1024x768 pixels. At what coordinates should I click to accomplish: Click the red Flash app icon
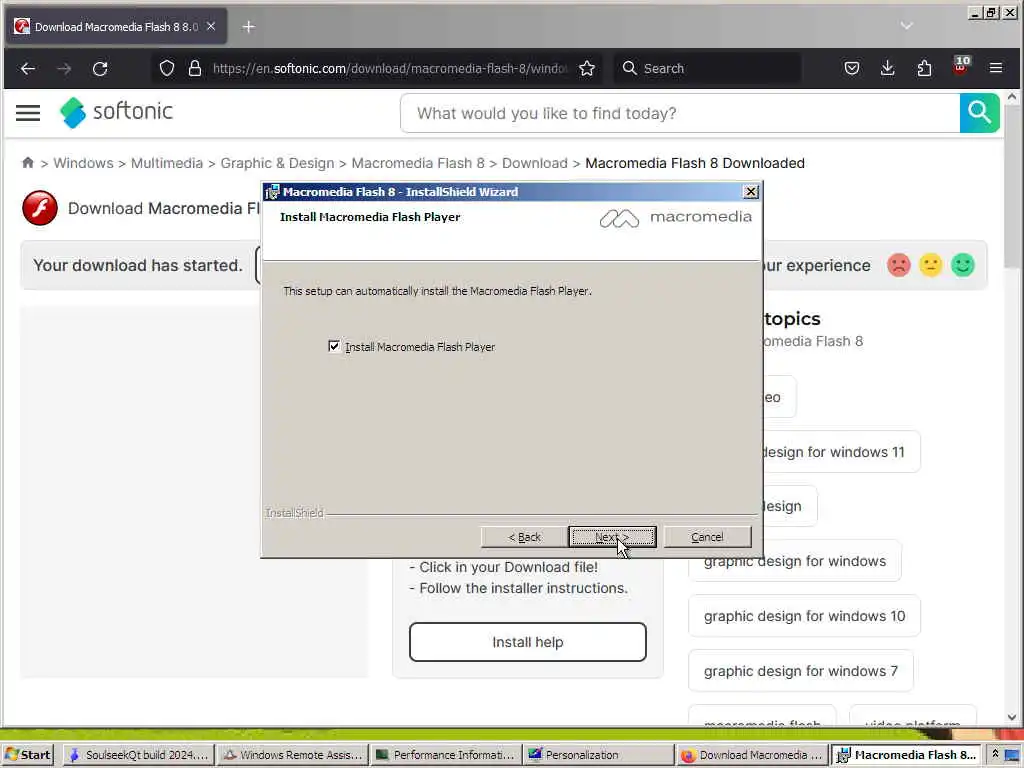(x=40, y=208)
